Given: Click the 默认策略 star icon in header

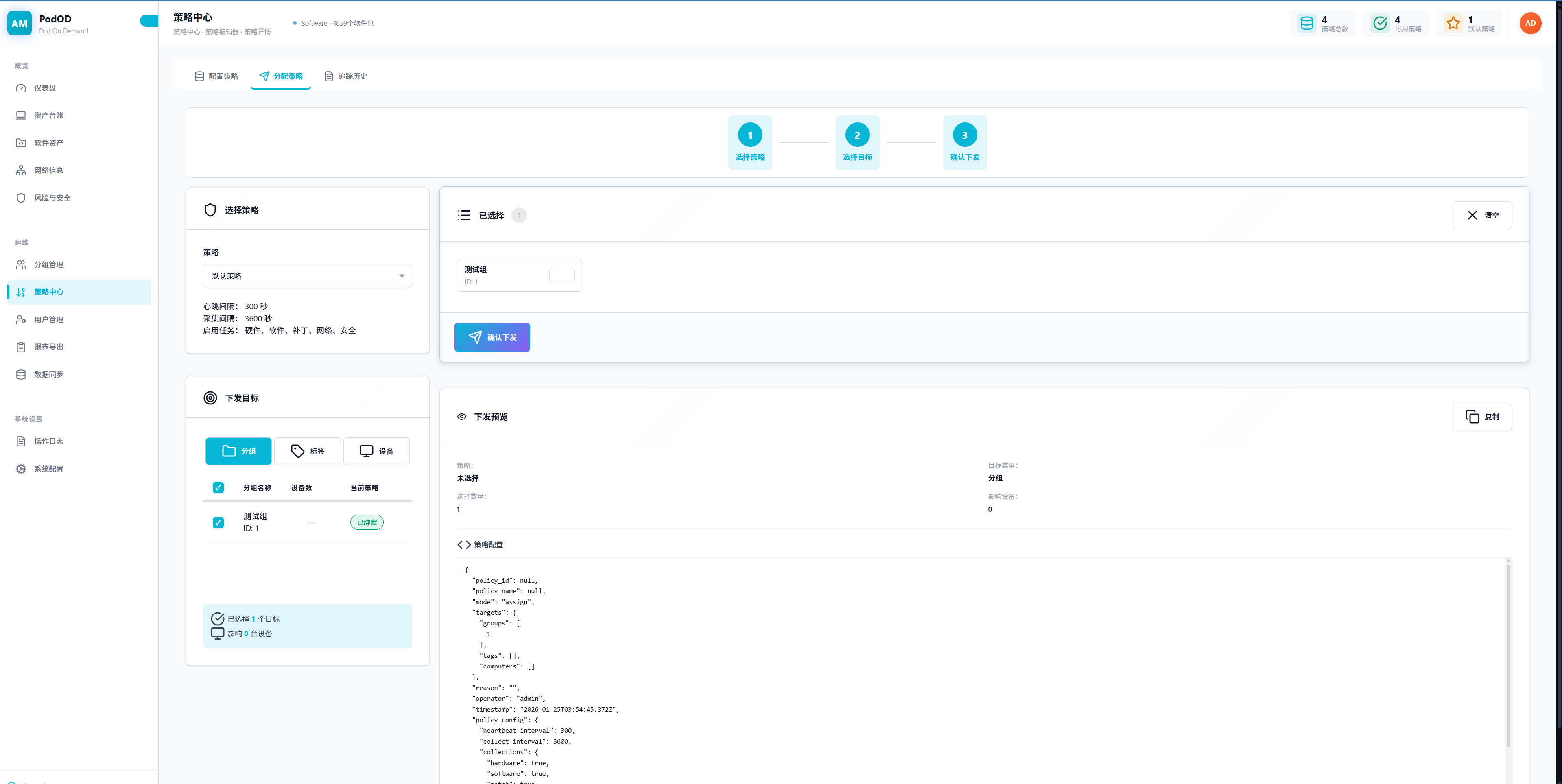Looking at the screenshot, I should click(x=1453, y=23).
